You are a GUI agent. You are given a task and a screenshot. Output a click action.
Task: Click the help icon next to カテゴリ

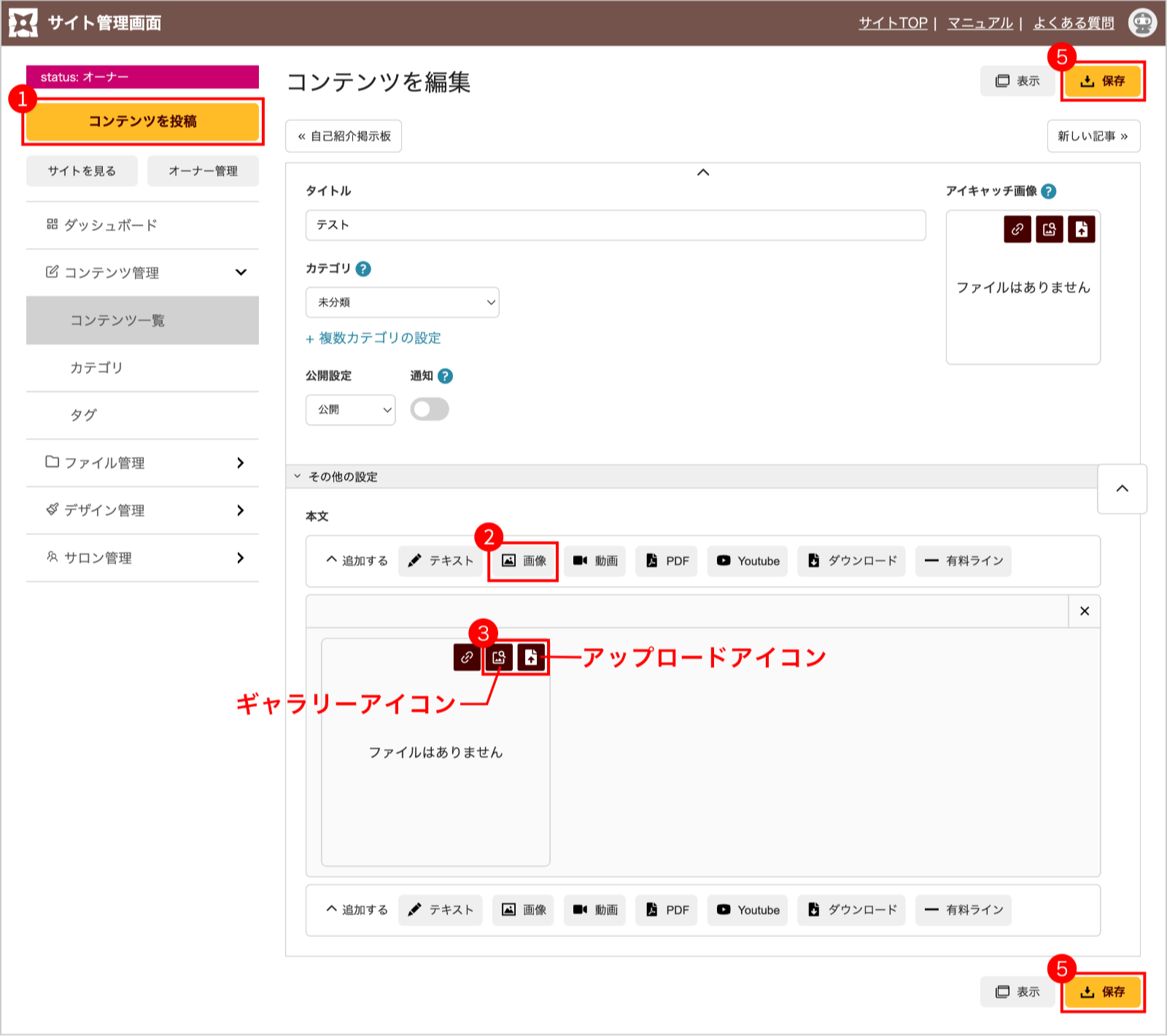tap(363, 269)
